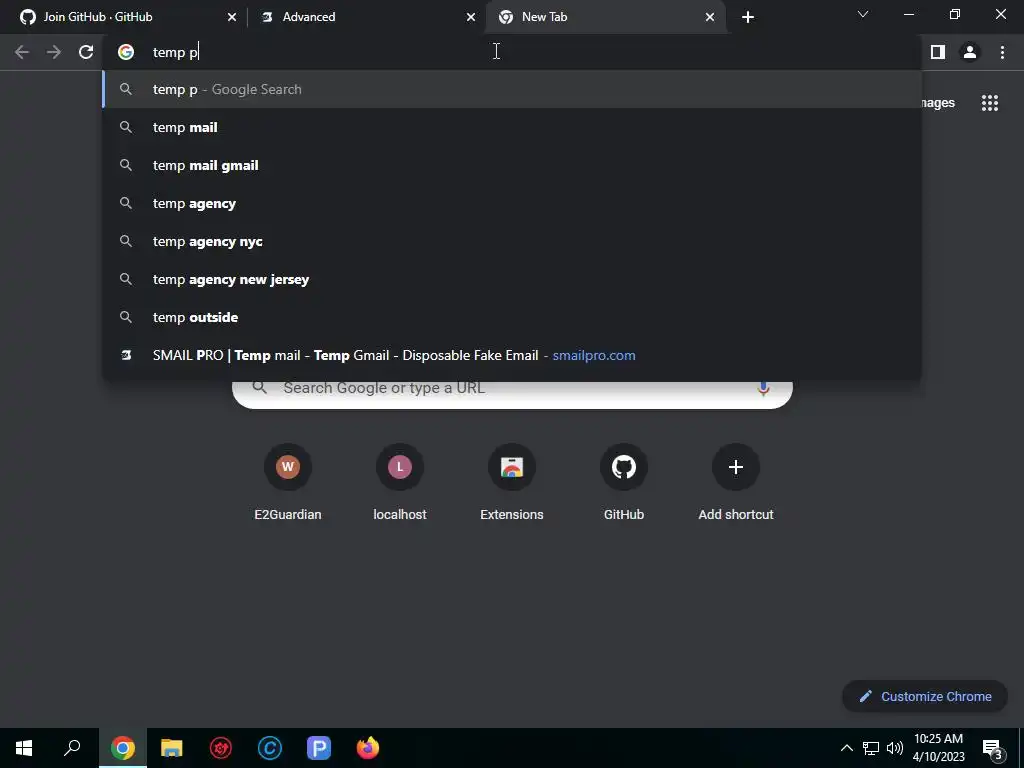Open the GitHub shortcut

(624, 483)
